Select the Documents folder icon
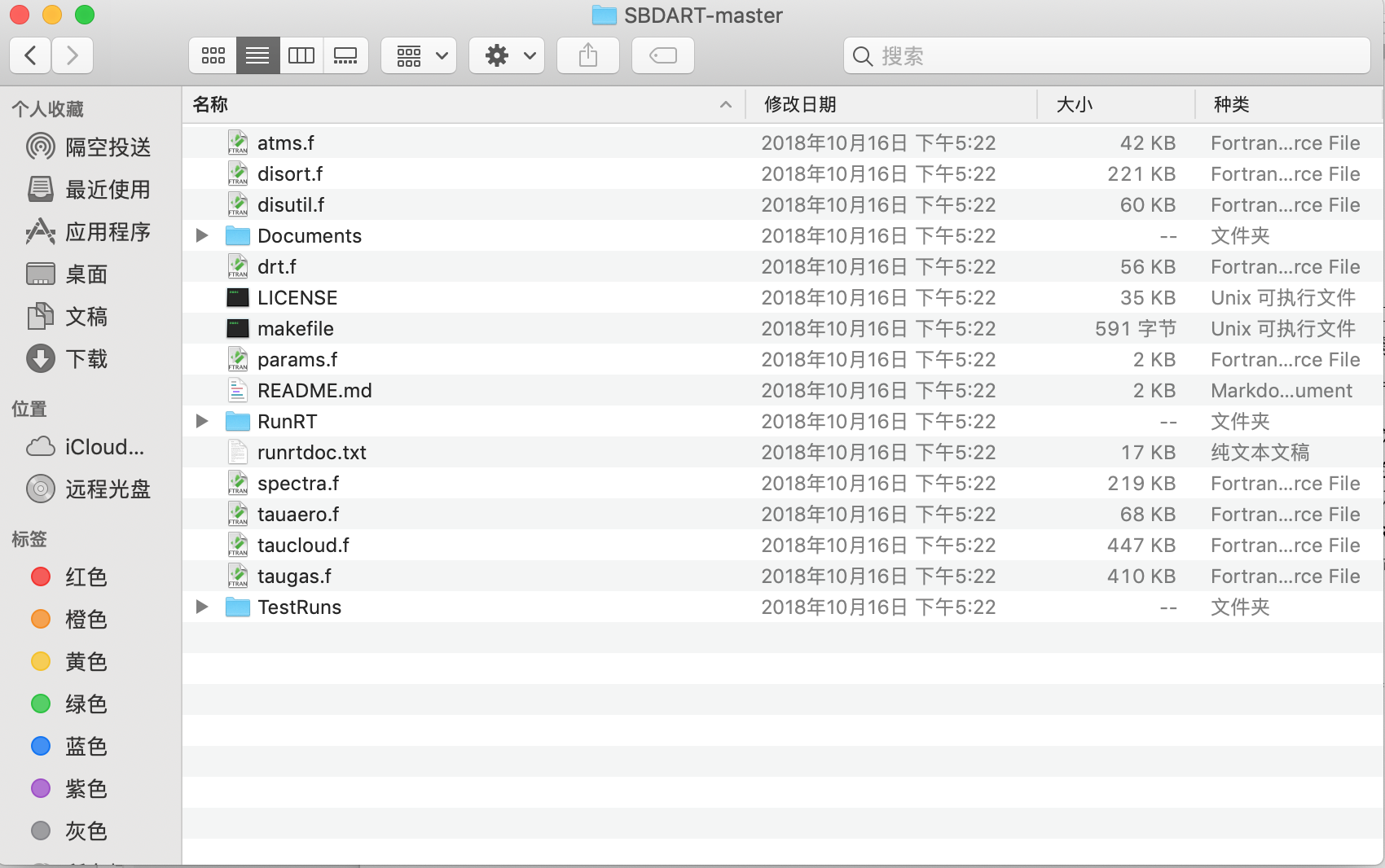The height and width of the screenshot is (868, 1385). click(238, 235)
